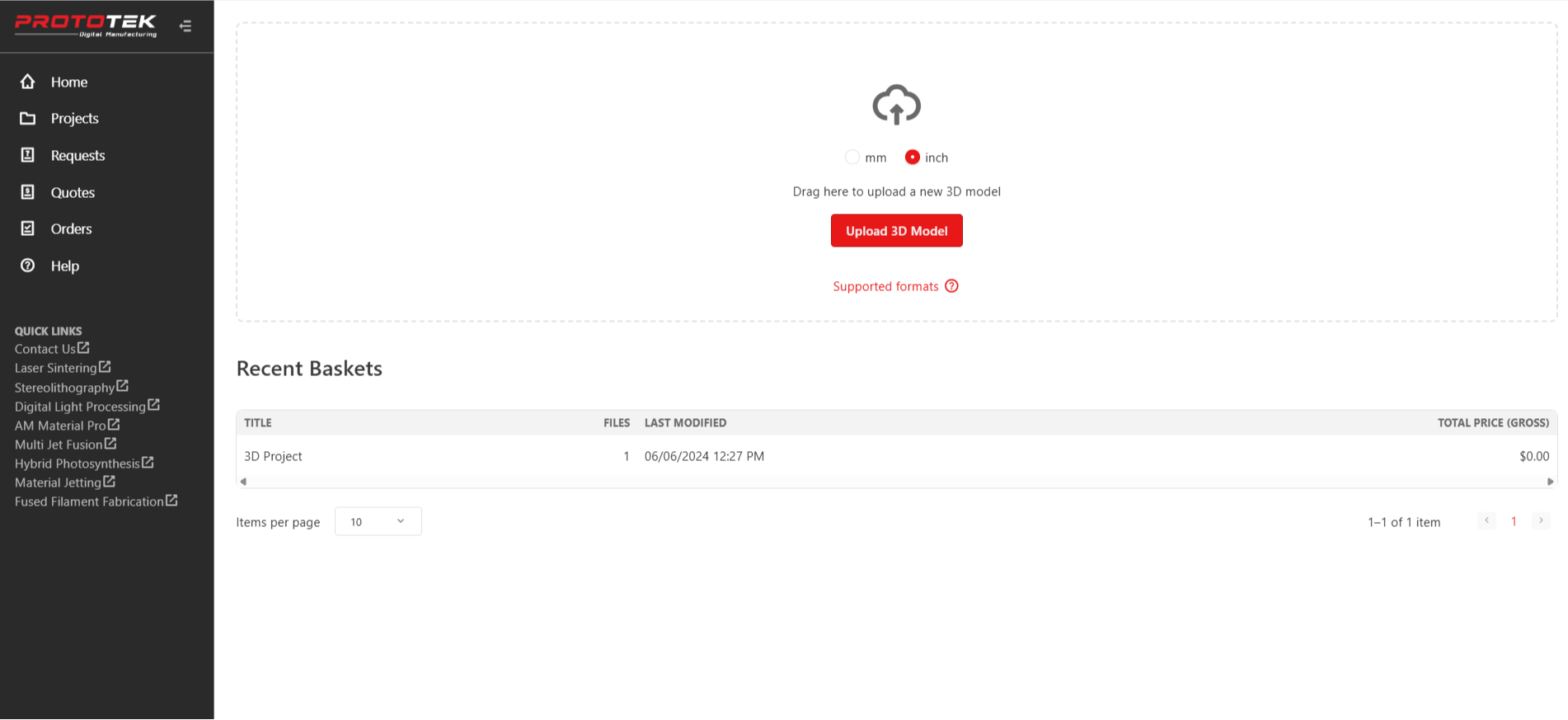Click the 1–1 of 1 item text
Screen dimensions: 1568x720
(1404, 522)
